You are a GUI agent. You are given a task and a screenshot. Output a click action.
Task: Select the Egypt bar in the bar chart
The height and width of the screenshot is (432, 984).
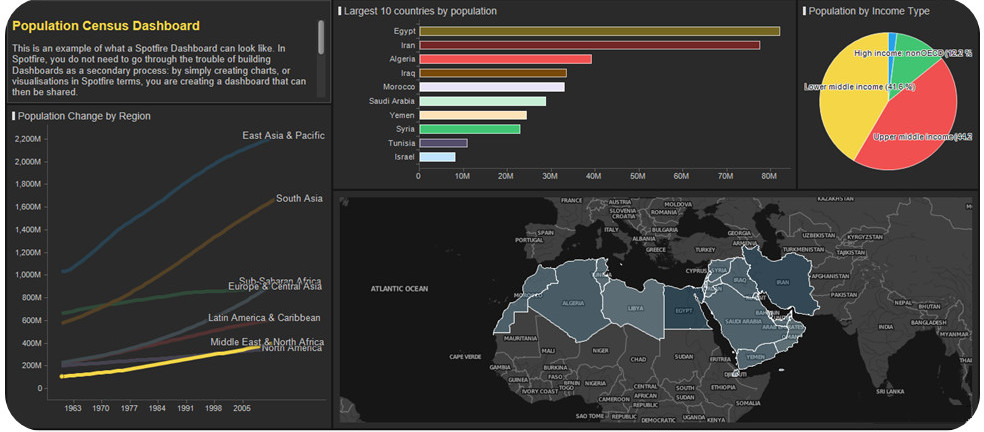point(598,31)
